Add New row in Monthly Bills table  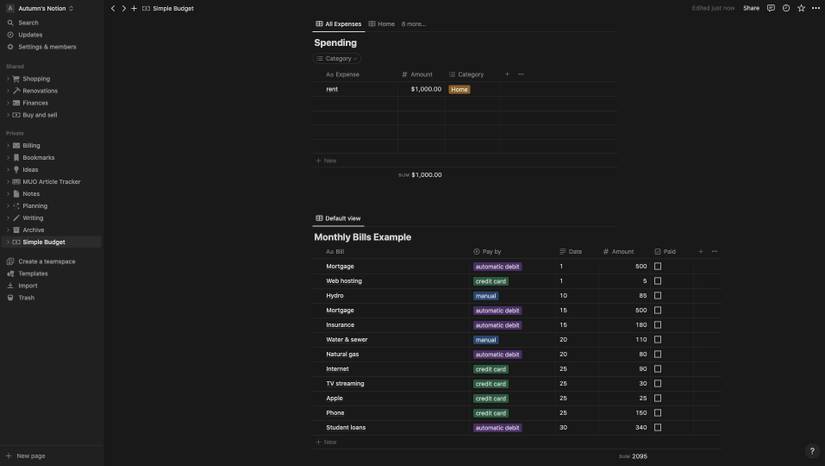point(326,442)
